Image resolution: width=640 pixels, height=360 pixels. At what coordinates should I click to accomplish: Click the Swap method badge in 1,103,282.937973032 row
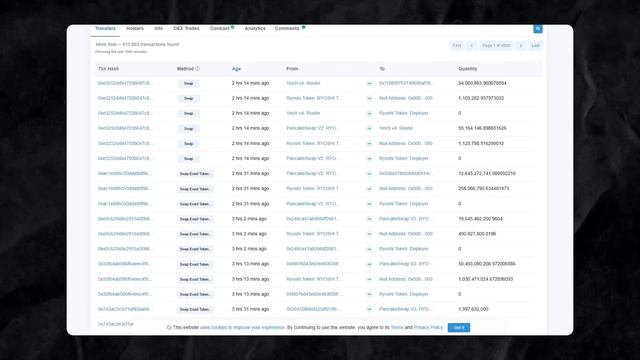[189, 98]
